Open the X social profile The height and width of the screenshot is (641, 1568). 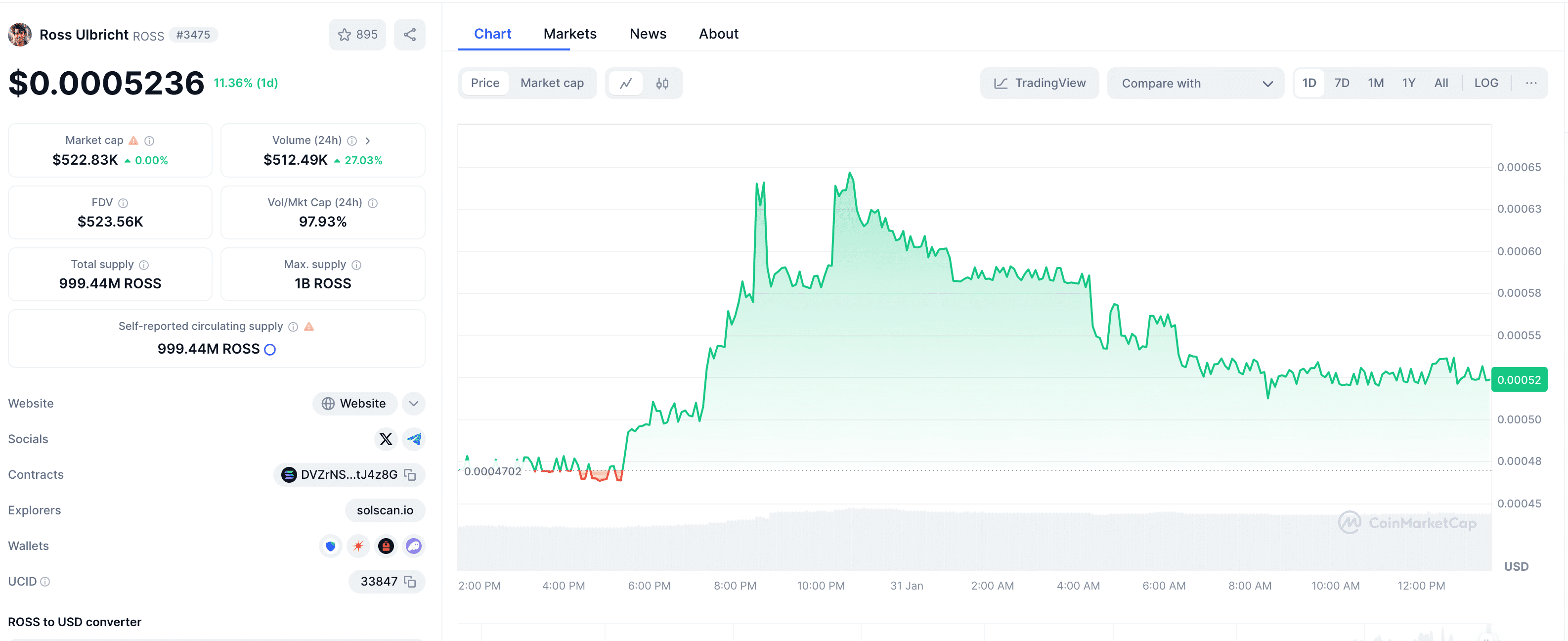(386, 439)
